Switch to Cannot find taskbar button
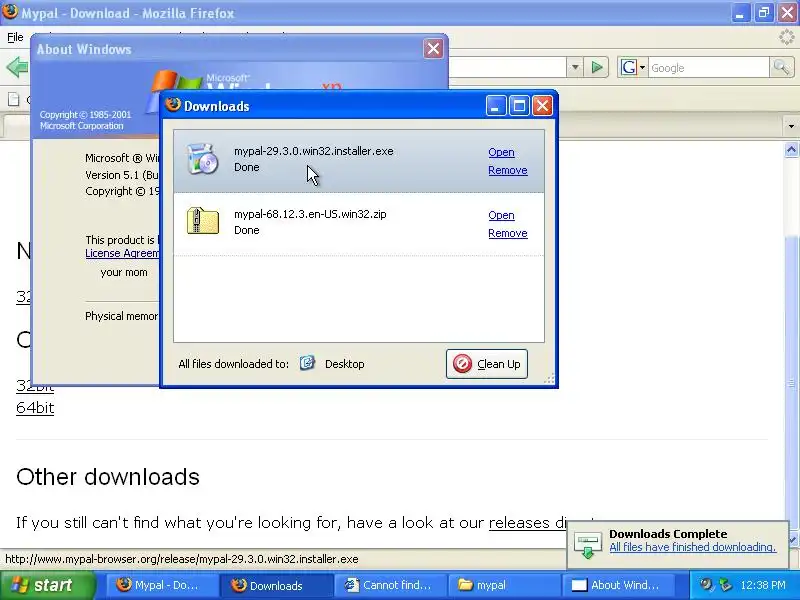 [390, 585]
